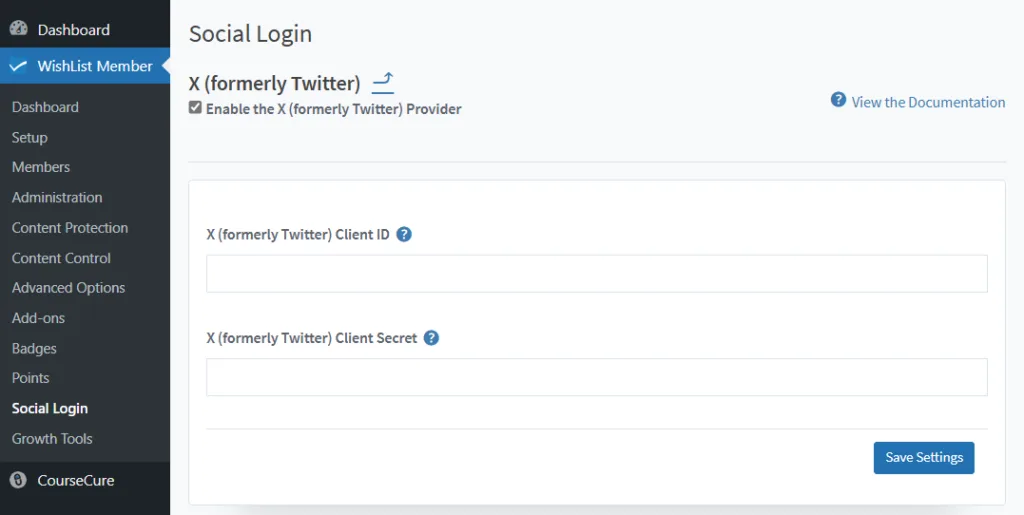Click the question mark icon next to View the Documentation
This screenshot has width=1024, height=515.
point(838,100)
